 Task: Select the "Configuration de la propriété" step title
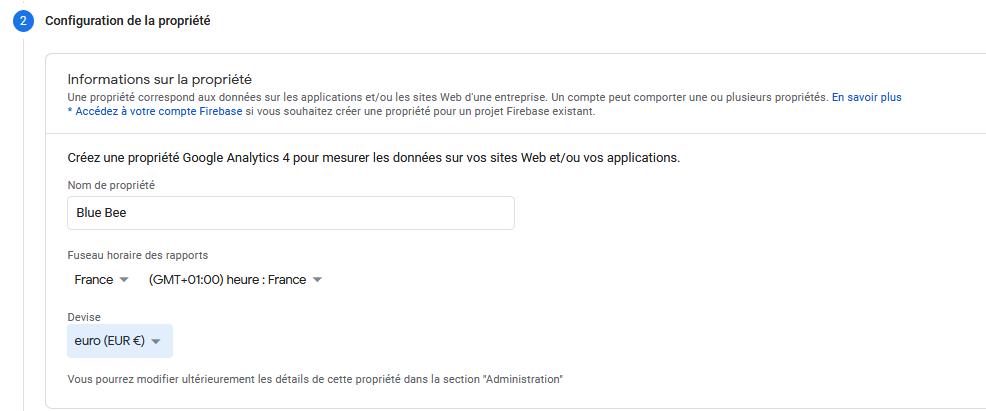pos(128,21)
